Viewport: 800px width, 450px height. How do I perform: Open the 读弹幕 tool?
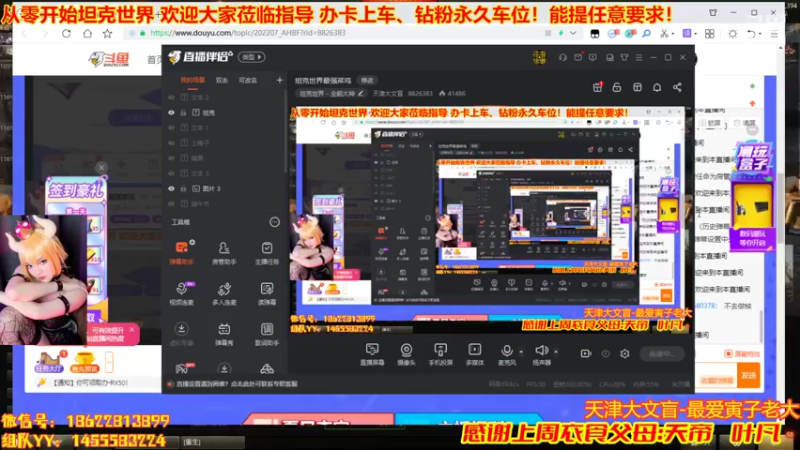pyautogui.click(x=267, y=293)
